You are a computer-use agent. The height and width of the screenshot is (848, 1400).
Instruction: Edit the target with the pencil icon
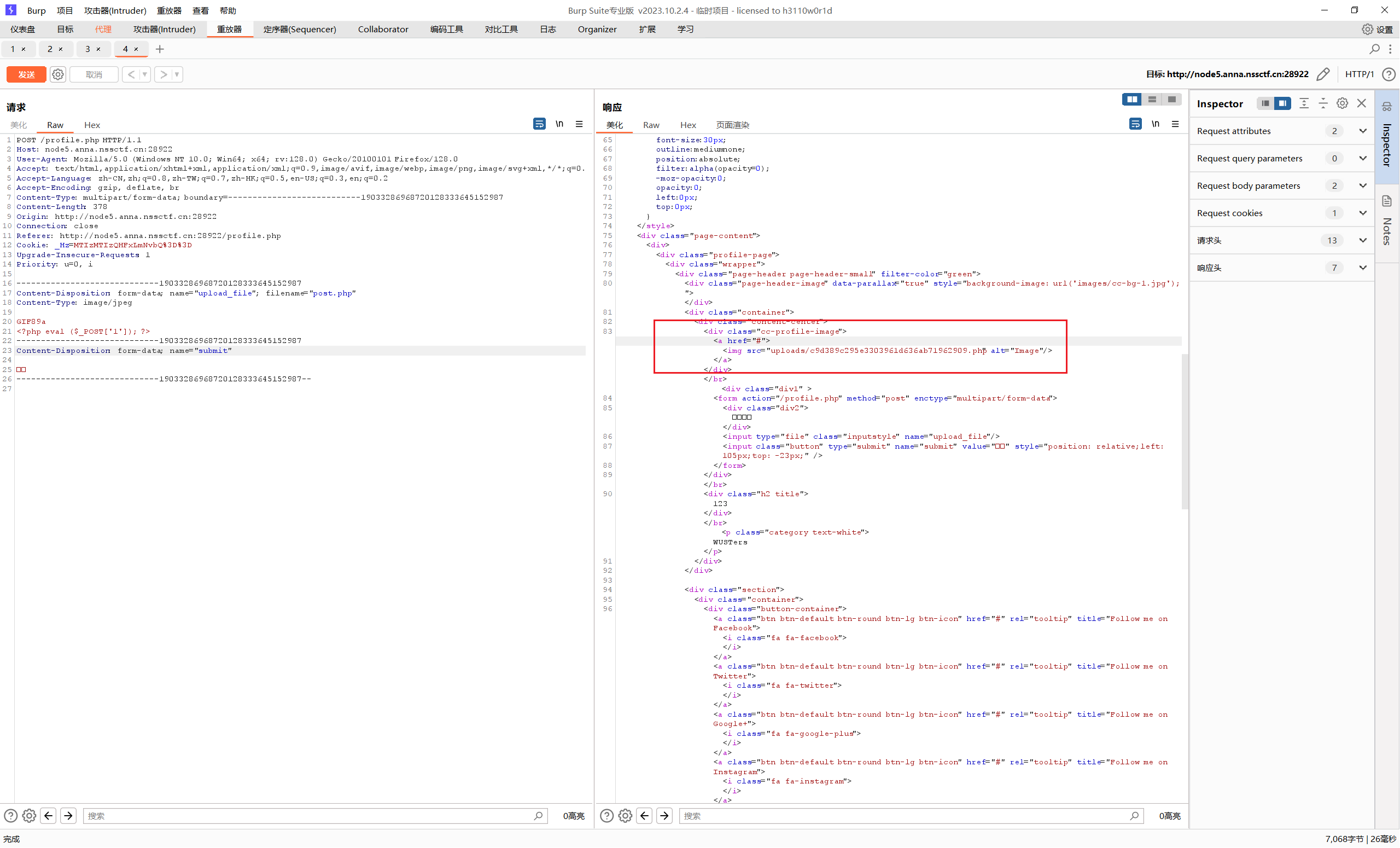(x=1323, y=74)
